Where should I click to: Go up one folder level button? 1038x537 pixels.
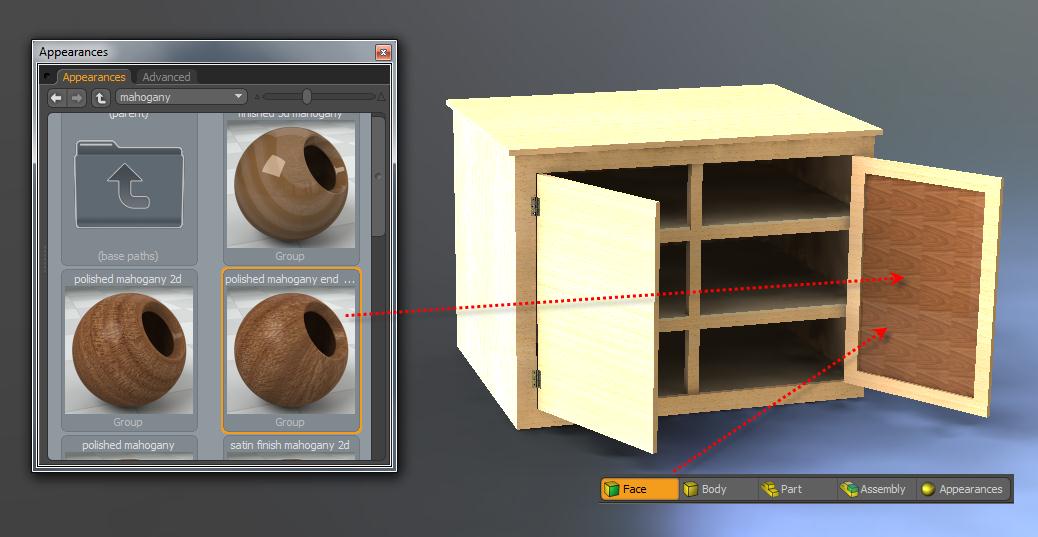pos(100,98)
